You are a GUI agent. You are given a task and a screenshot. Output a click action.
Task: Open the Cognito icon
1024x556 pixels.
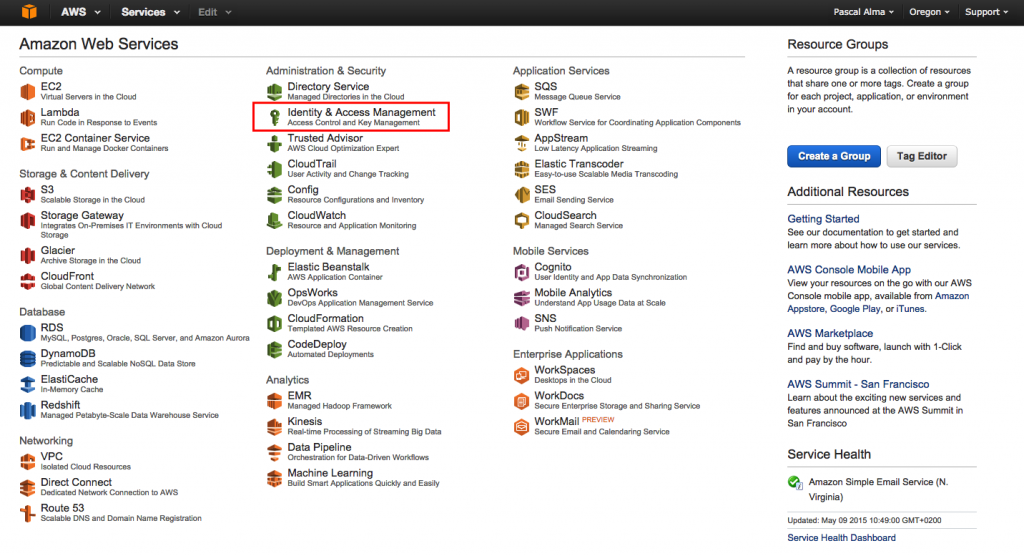pyautogui.click(x=521, y=272)
